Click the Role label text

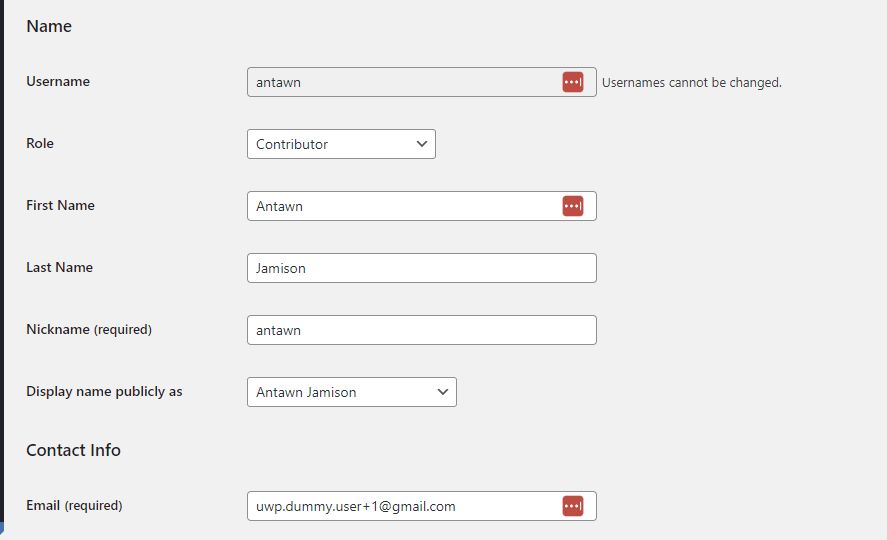tap(40, 144)
